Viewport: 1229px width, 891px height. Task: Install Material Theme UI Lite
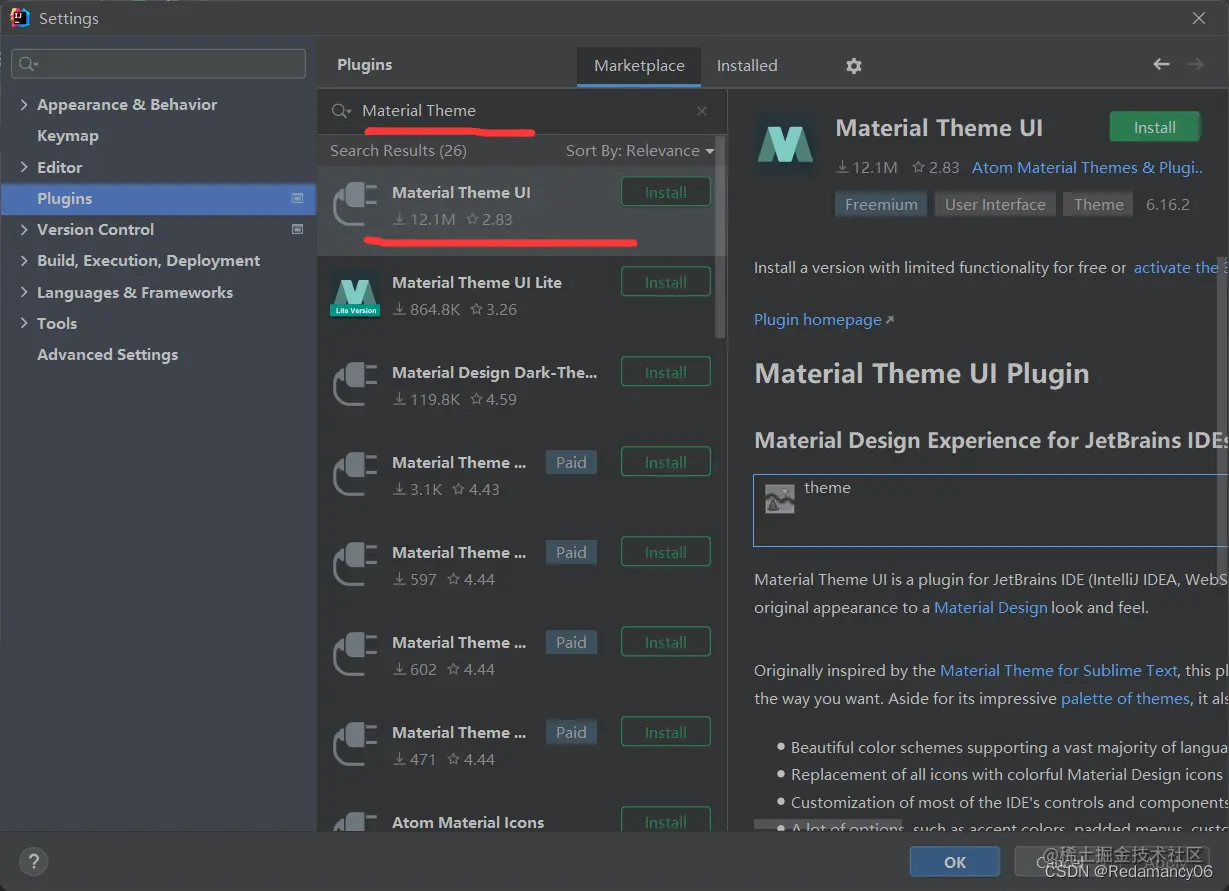coord(666,282)
